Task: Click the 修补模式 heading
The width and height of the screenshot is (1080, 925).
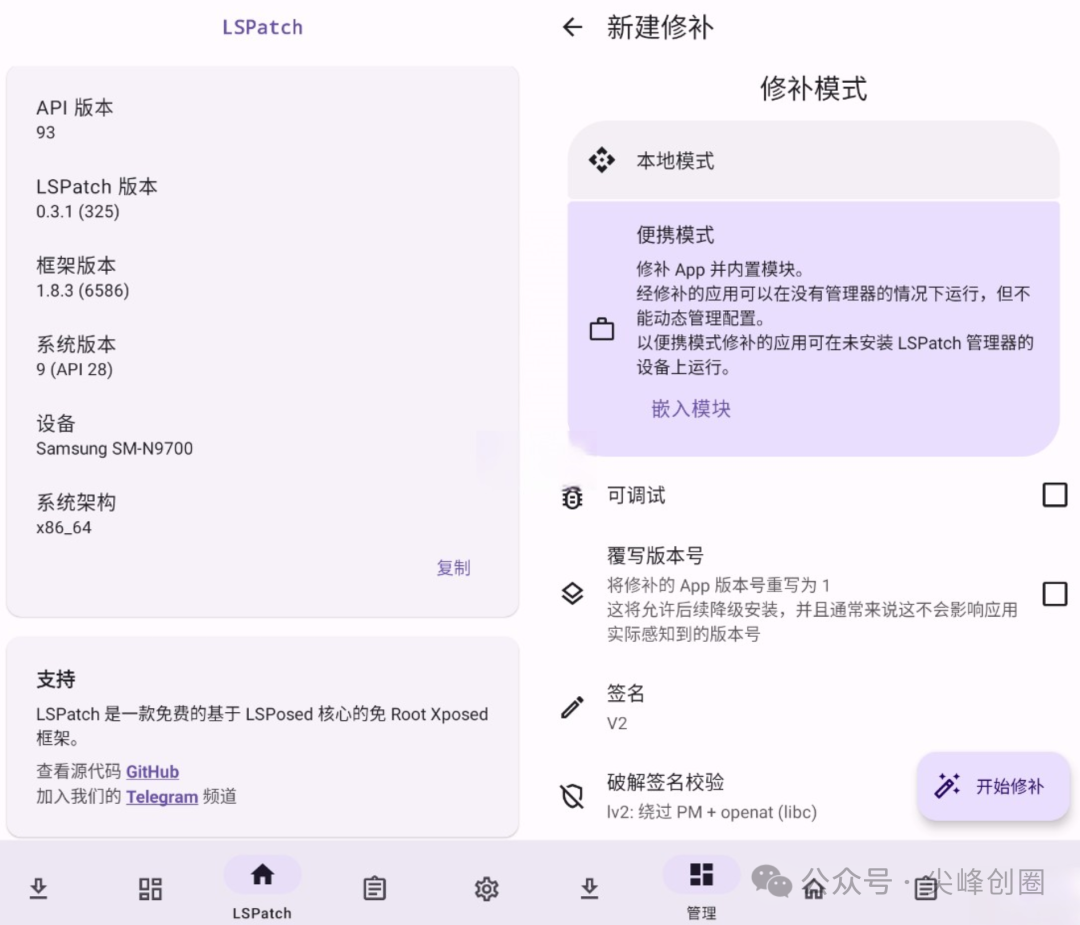Action: pyautogui.click(x=813, y=89)
